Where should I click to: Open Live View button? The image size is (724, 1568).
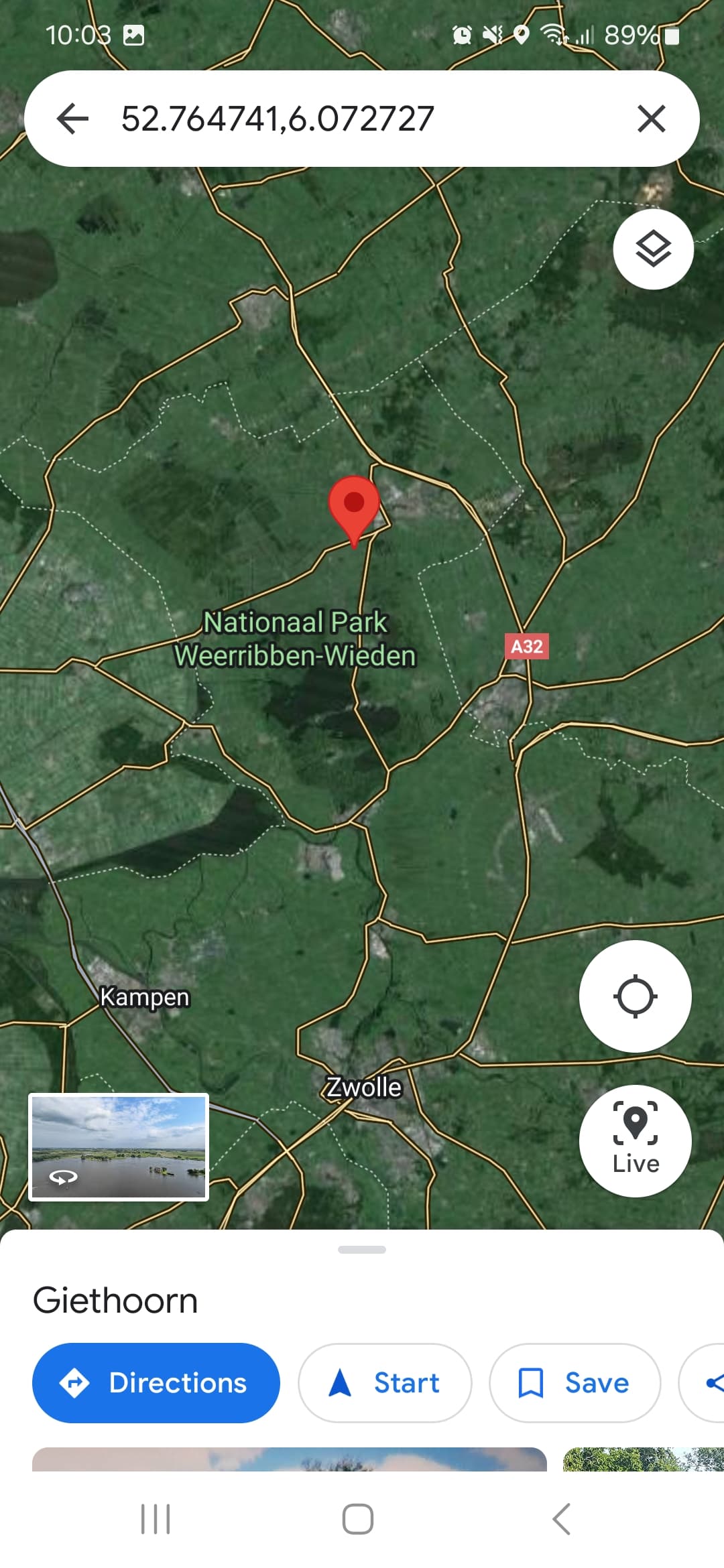635,1141
